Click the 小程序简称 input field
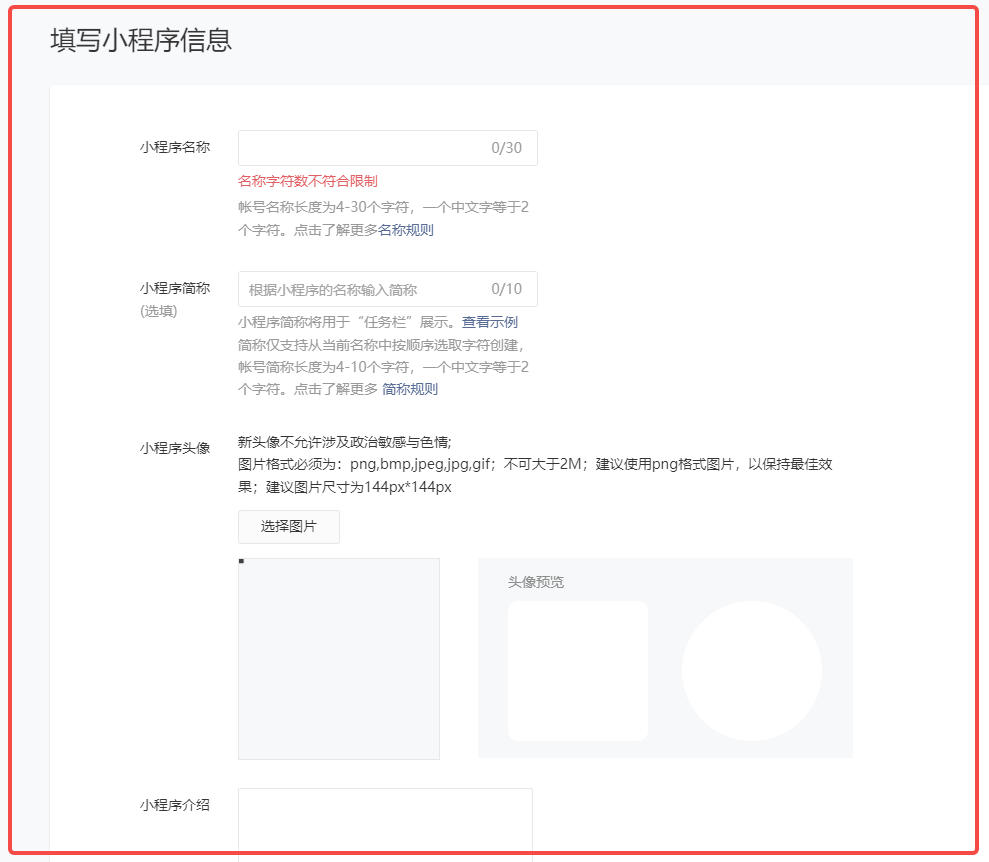Screen dimensions: 989x862 pos(387,289)
